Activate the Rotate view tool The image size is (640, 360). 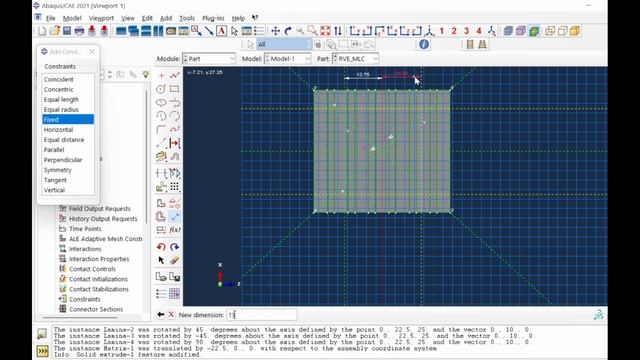pos(288,31)
